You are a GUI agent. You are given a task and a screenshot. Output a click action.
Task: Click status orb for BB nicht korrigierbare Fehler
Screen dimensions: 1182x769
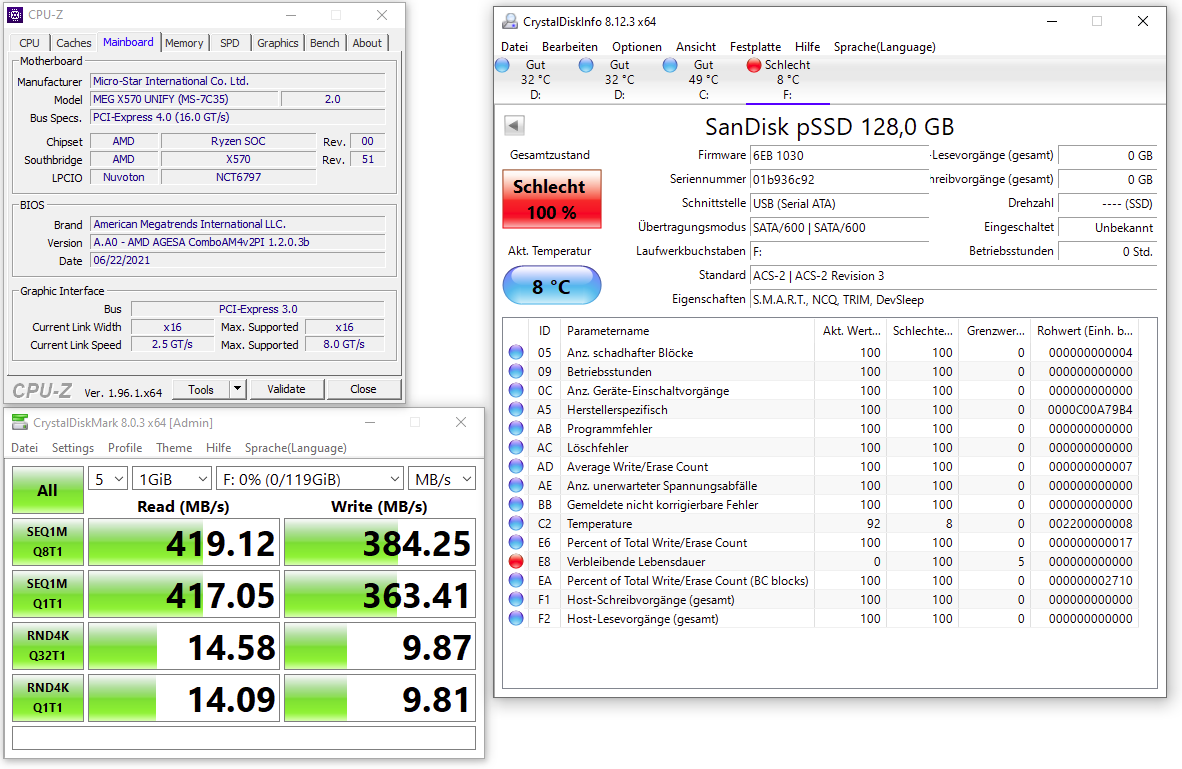[516, 504]
